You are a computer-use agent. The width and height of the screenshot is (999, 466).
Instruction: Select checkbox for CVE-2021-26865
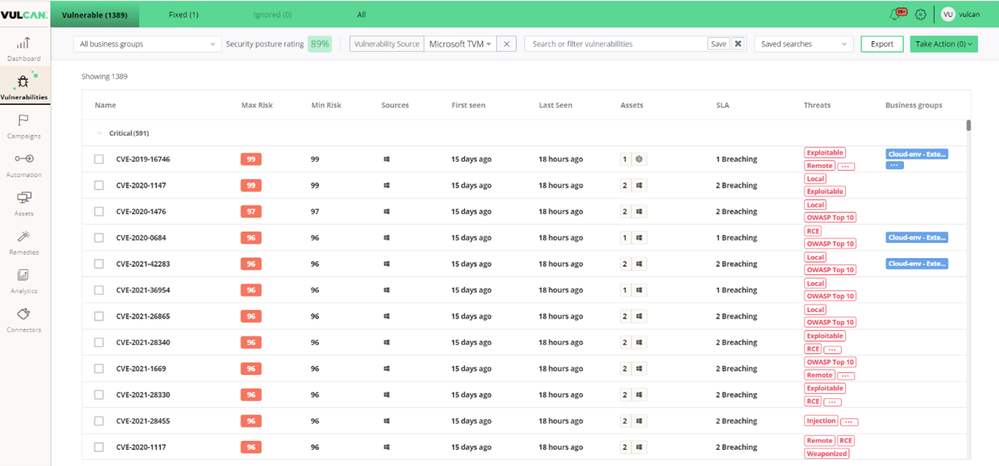point(99,316)
